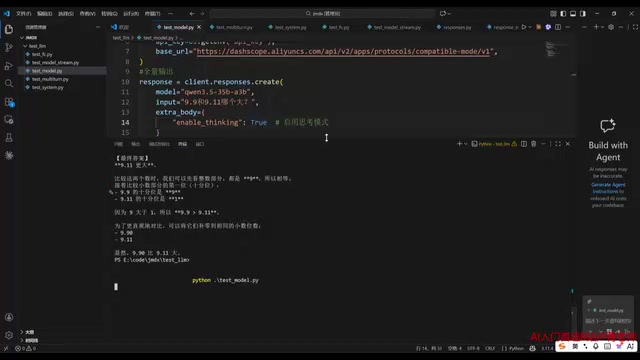Open the additional menus ellipsis in menu bar

[171, 13]
